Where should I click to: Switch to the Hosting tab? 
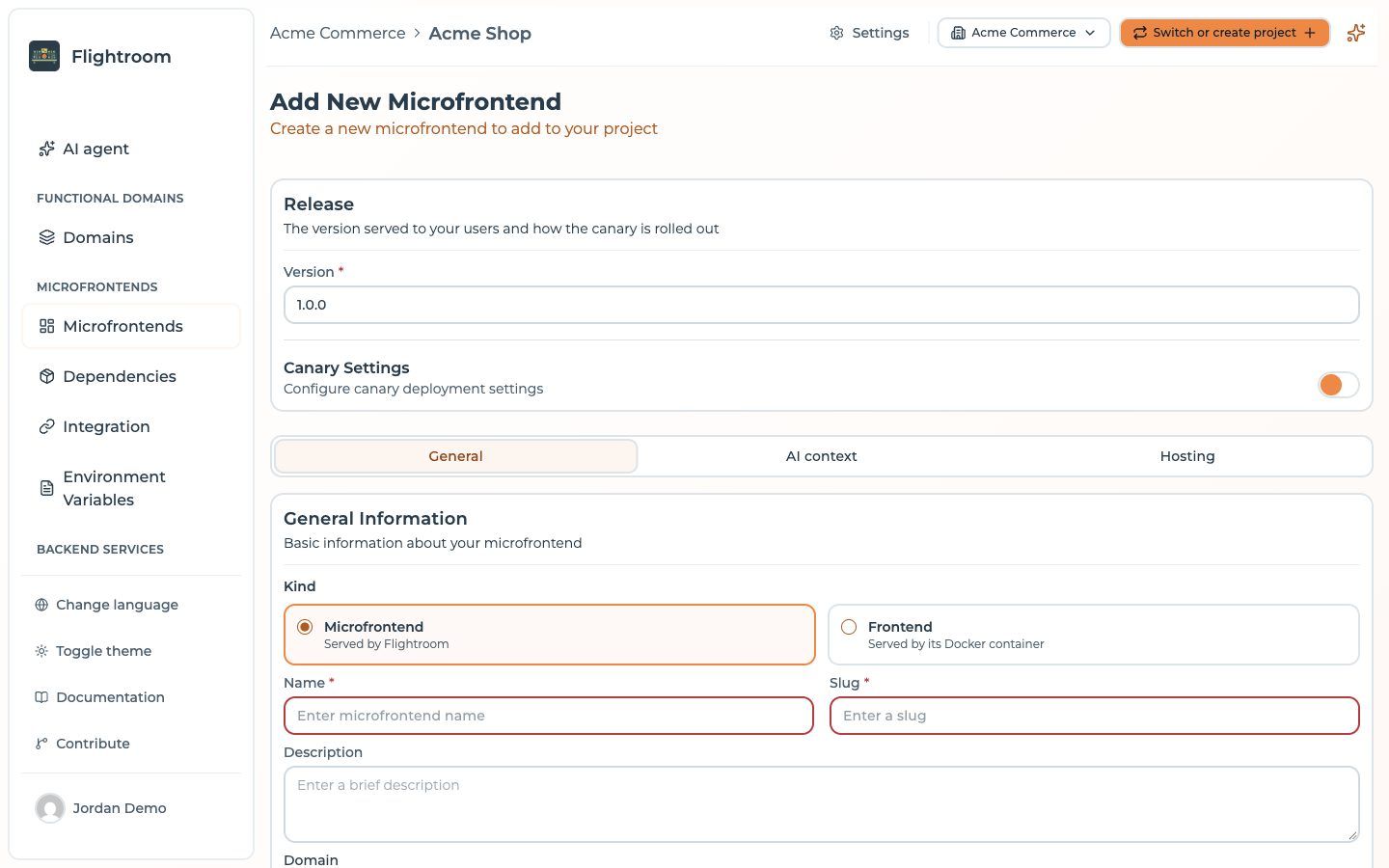[x=1187, y=456]
